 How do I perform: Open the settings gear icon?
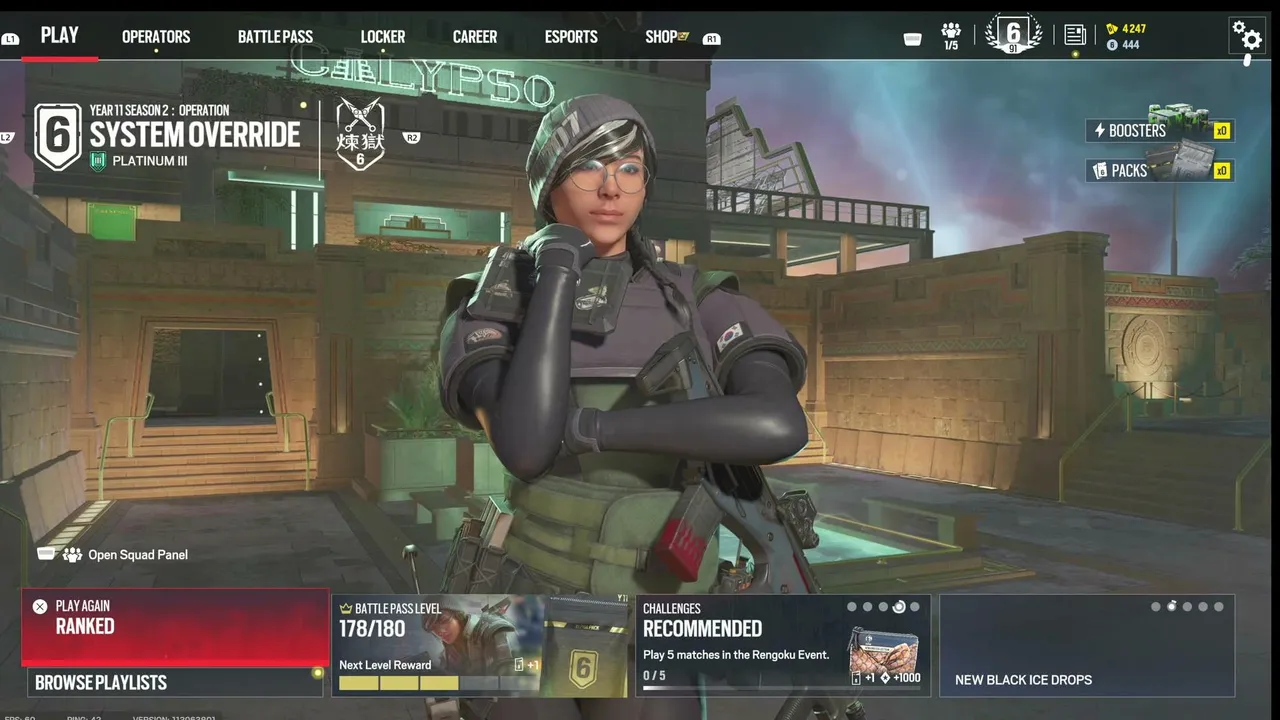point(1246,35)
